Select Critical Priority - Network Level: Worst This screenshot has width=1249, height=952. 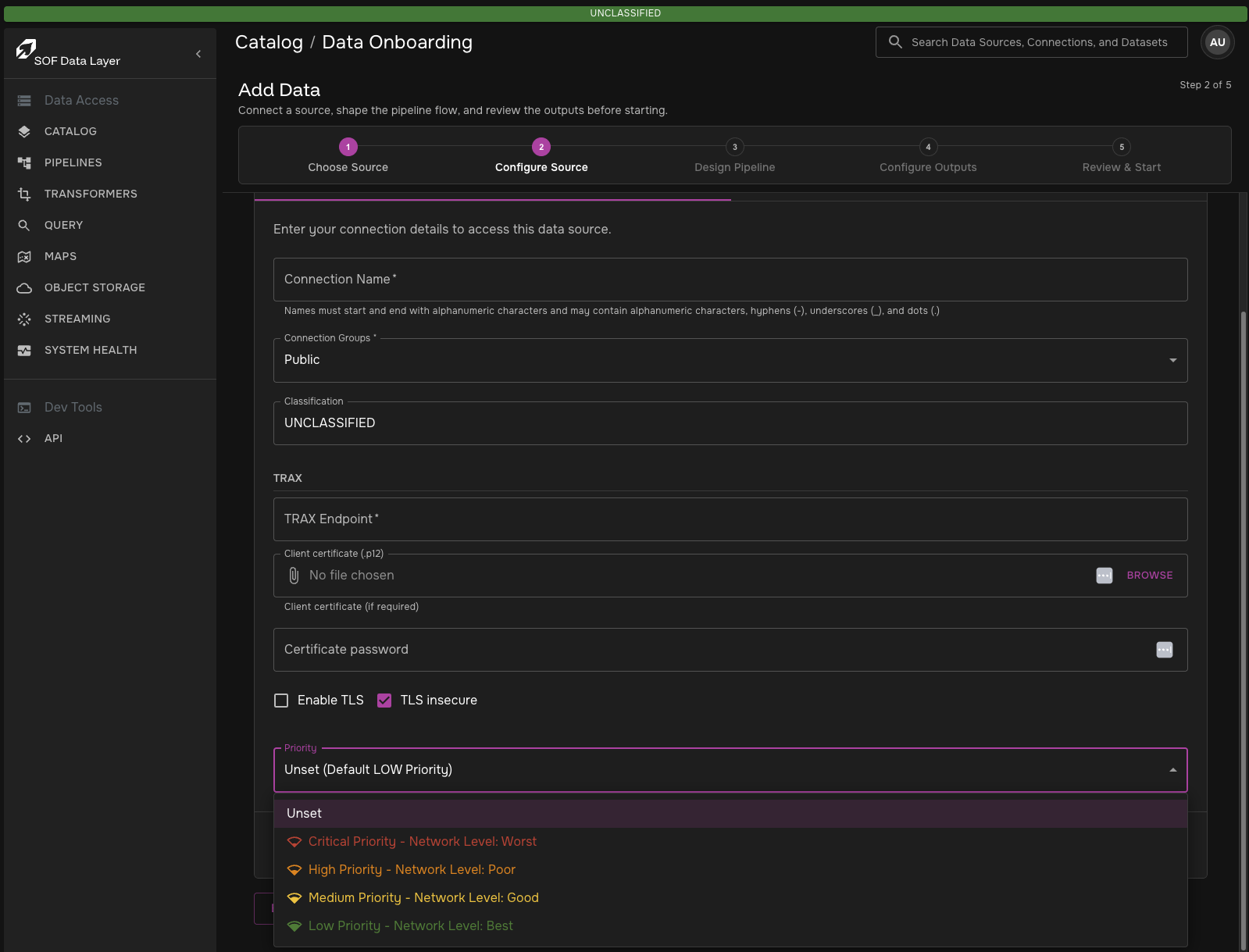730,842
